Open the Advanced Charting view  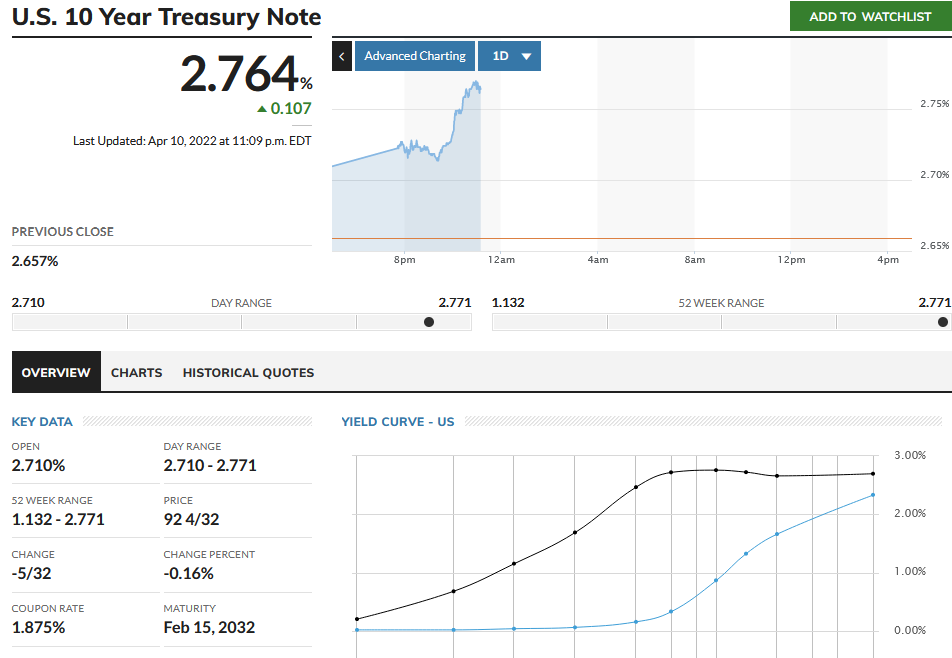(415, 56)
